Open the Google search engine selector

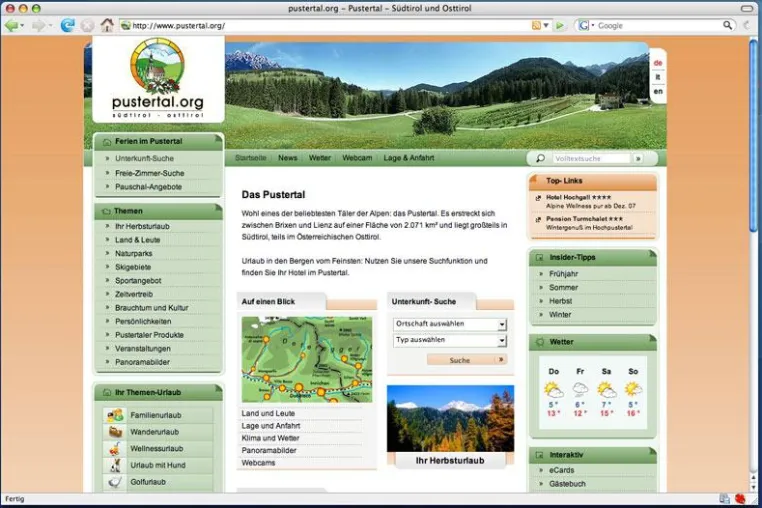586,25
